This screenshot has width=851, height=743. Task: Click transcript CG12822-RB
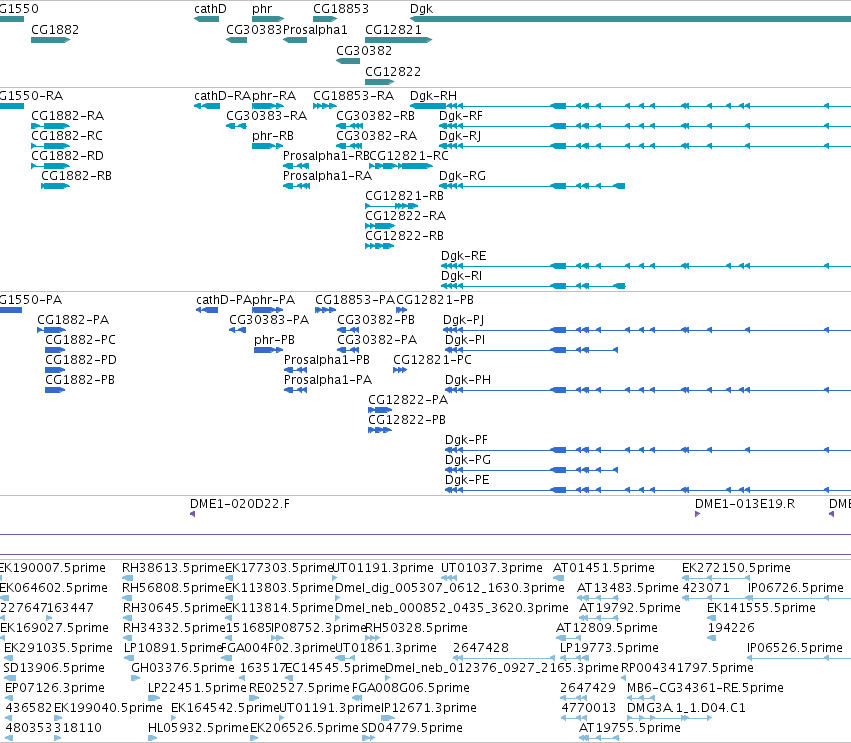(404, 236)
